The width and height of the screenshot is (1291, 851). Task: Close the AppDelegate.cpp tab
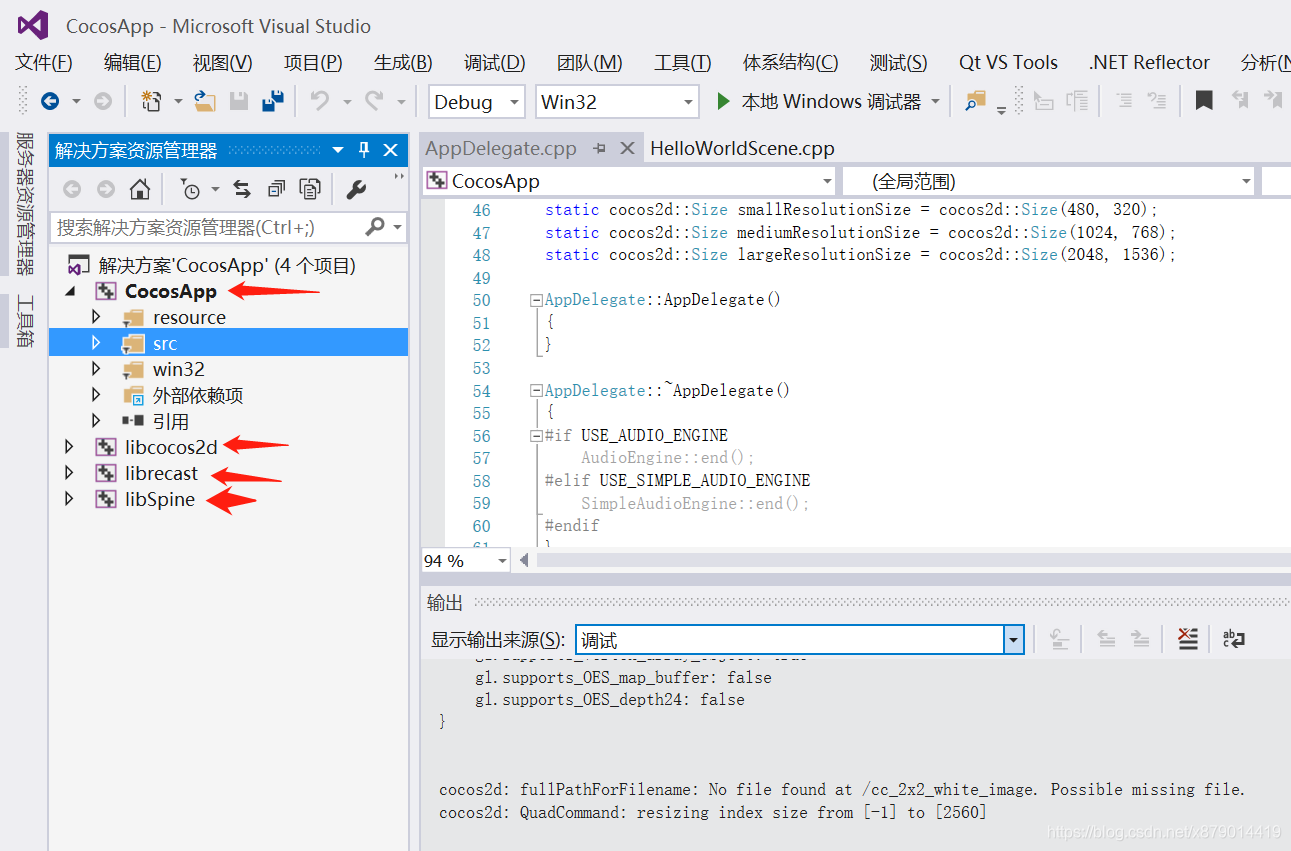627,148
